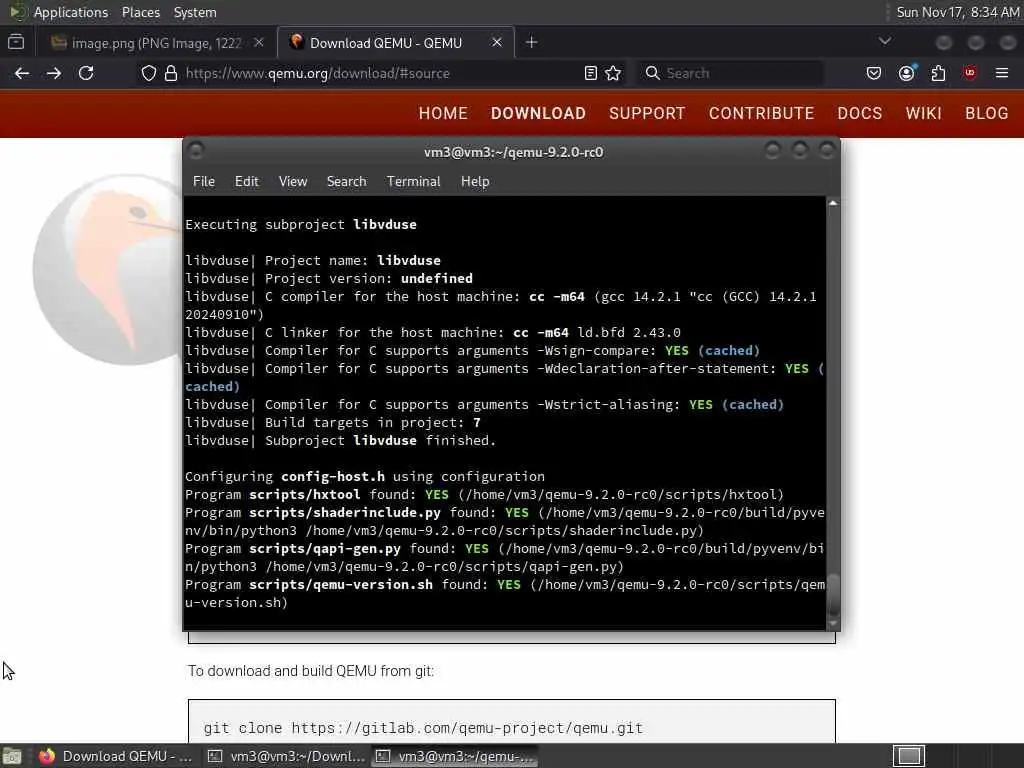Click show desktop icon in bottom panel
The height and width of the screenshot is (768, 1024).
tap(12, 756)
